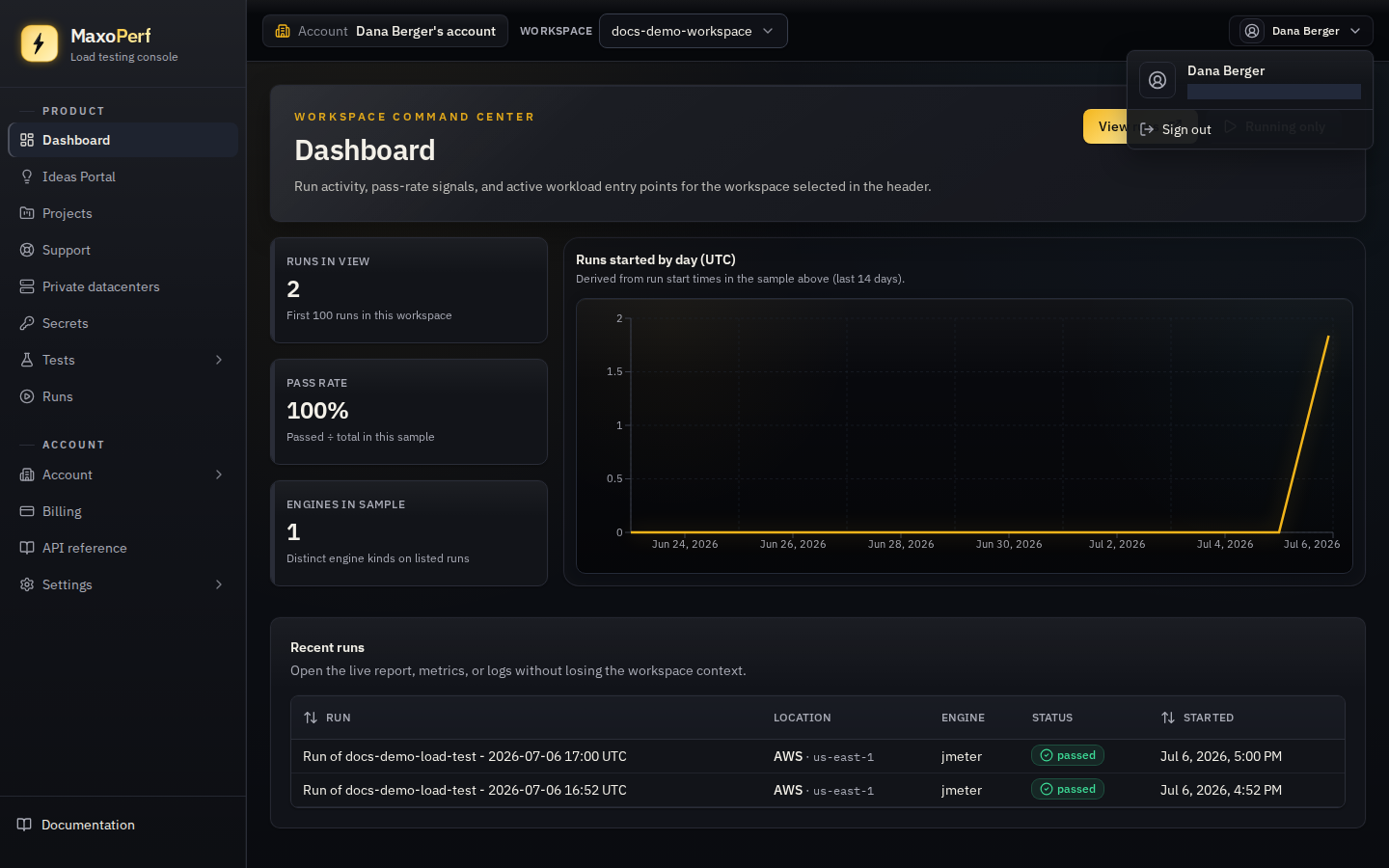Screen dimensions: 1389x868
Task: Sort table by STARTED column header
Action: [x=1197, y=718]
